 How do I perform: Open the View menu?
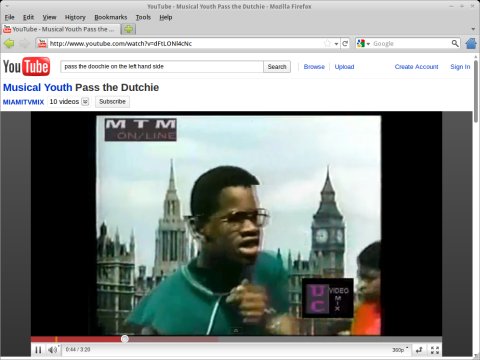(x=49, y=17)
